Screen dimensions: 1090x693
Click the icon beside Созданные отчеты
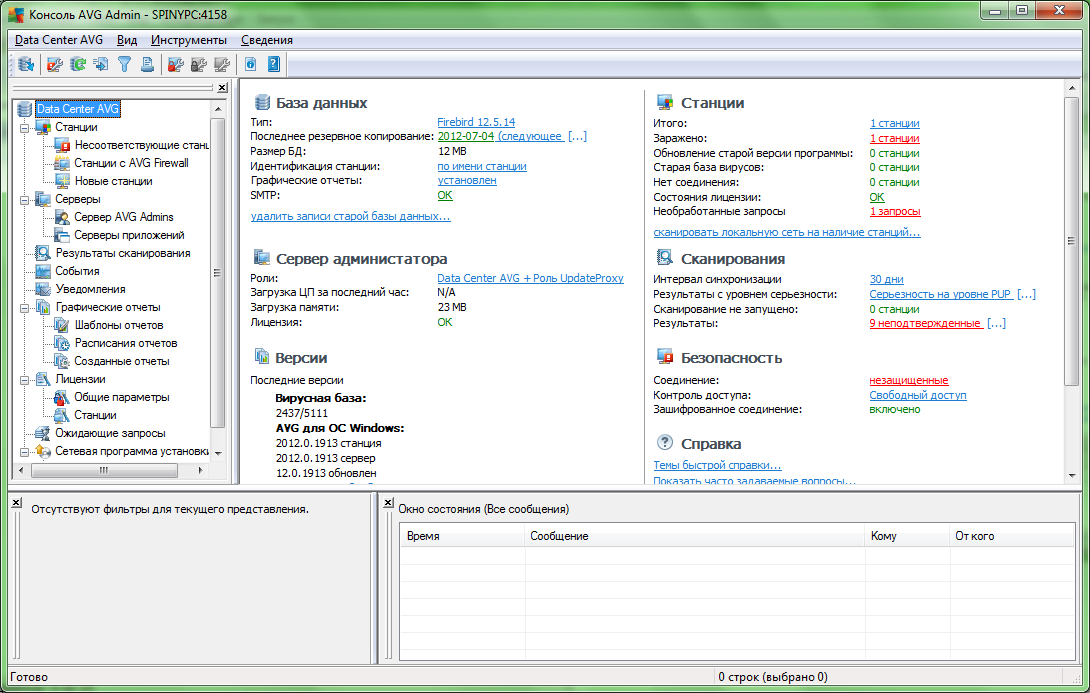63,361
